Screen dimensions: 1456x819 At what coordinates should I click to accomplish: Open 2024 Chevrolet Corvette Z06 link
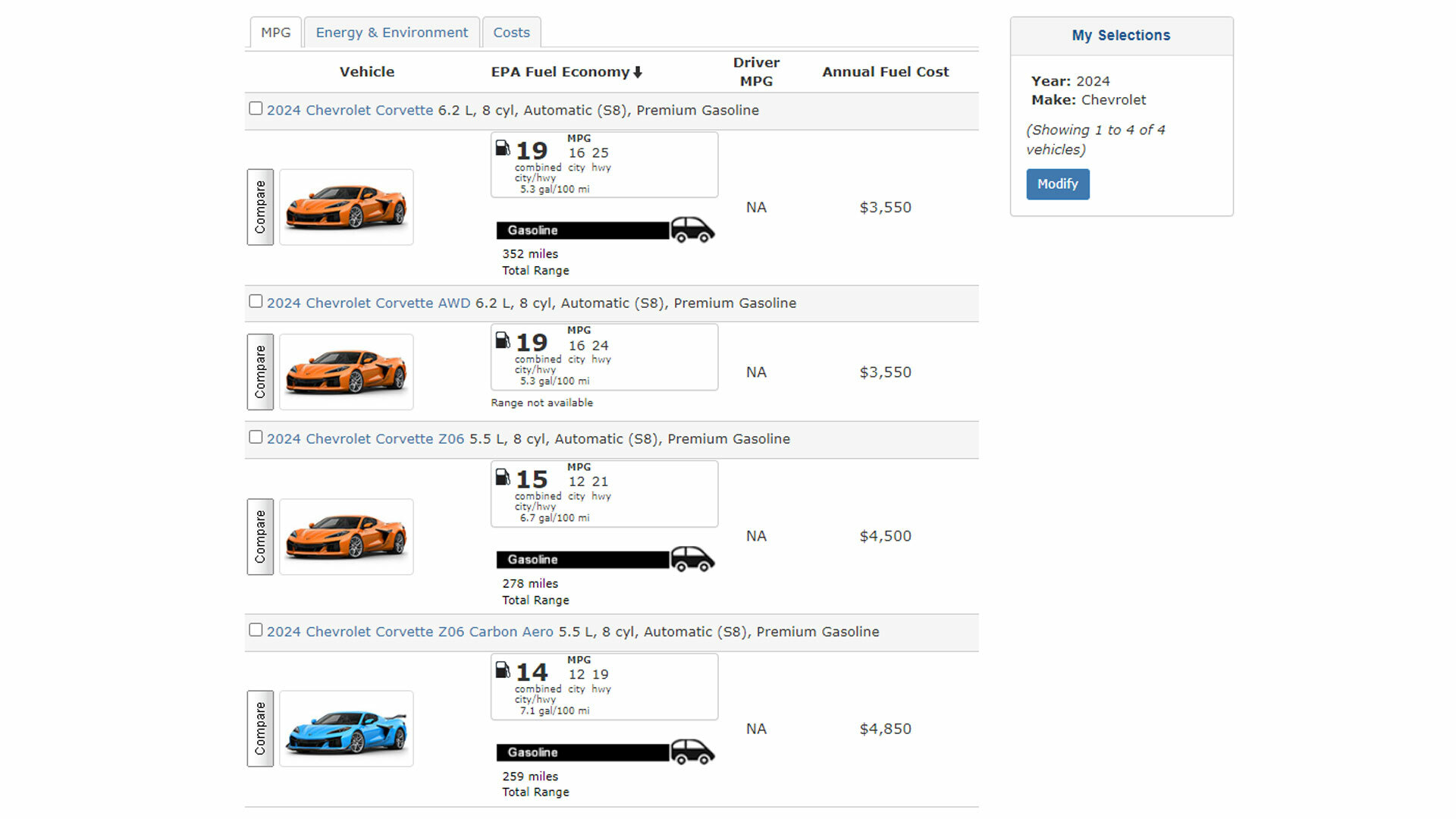pos(365,439)
